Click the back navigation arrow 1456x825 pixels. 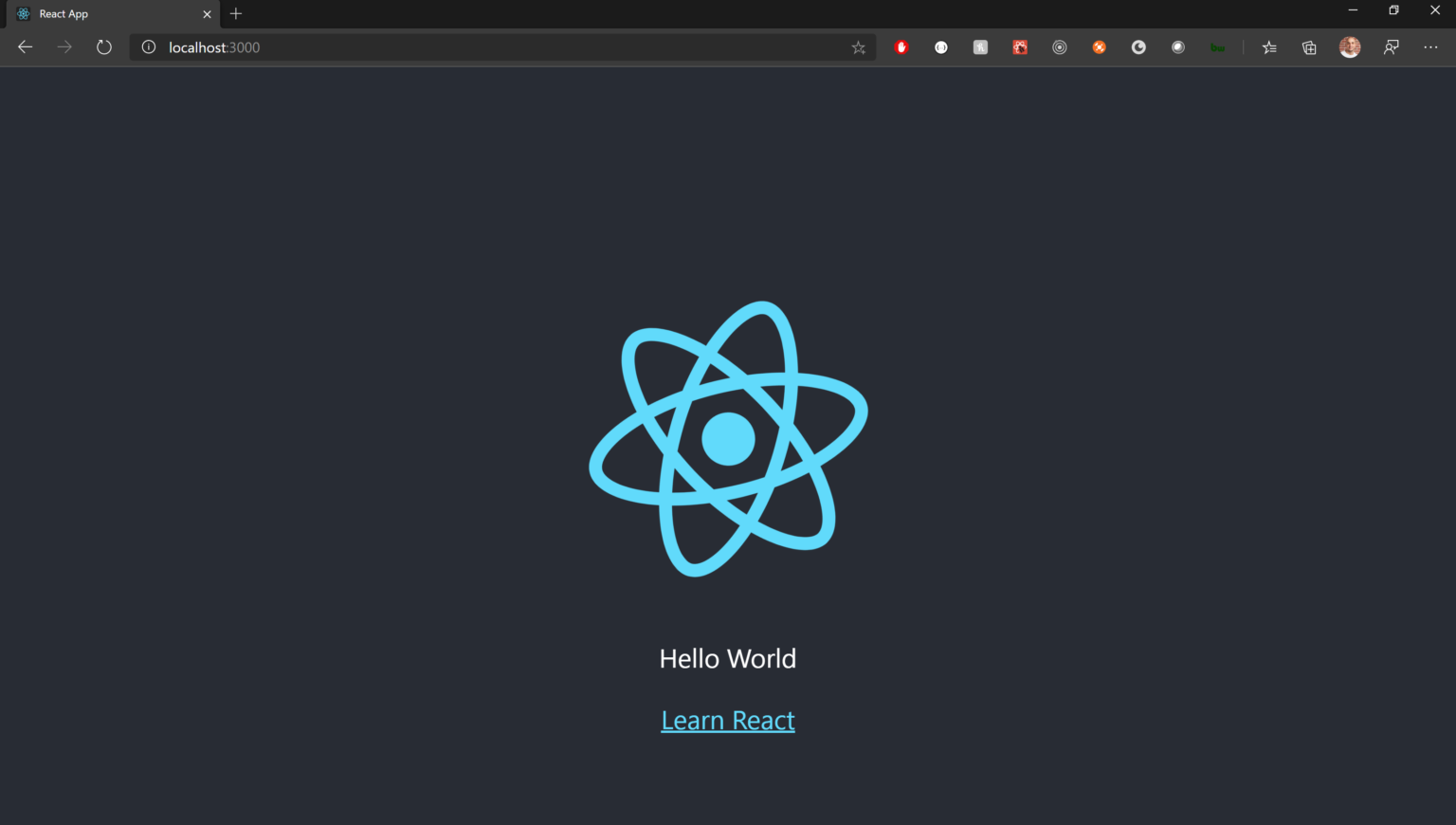pos(24,46)
